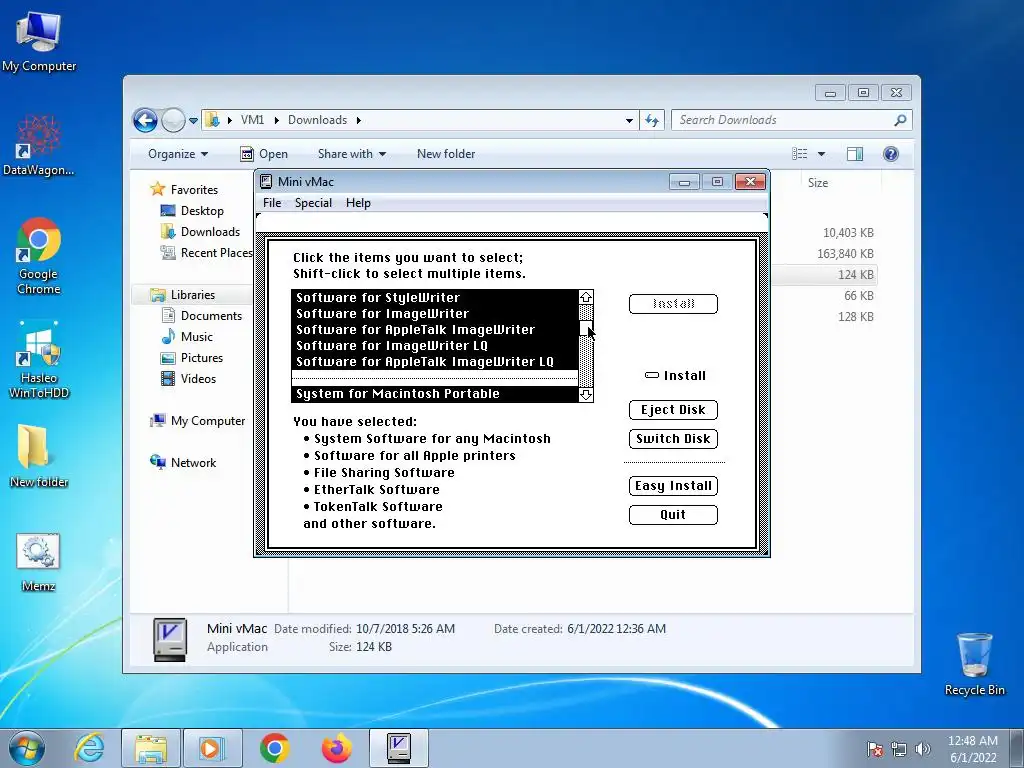Click the Action Center flag tray icon
The width and height of the screenshot is (1024, 768).
point(875,749)
